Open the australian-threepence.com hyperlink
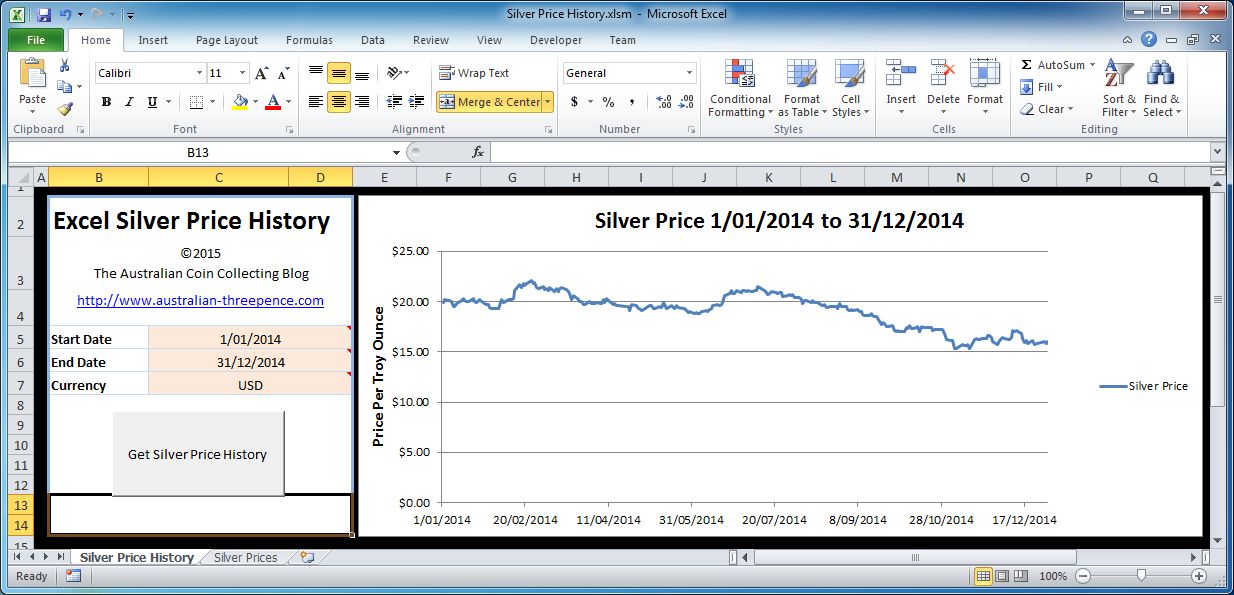This screenshot has width=1234, height=595. point(200,300)
